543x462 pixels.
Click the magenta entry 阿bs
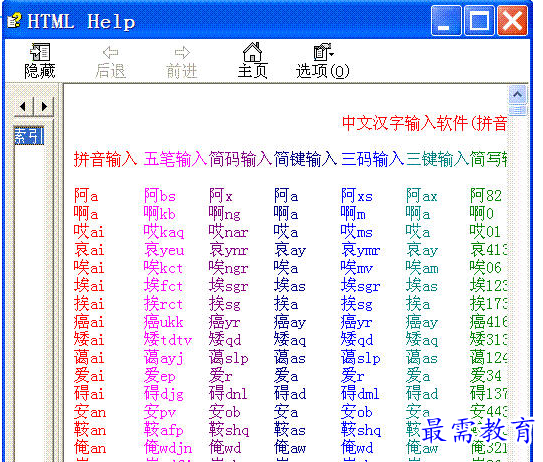pyautogui.click(x=160, y=196)
